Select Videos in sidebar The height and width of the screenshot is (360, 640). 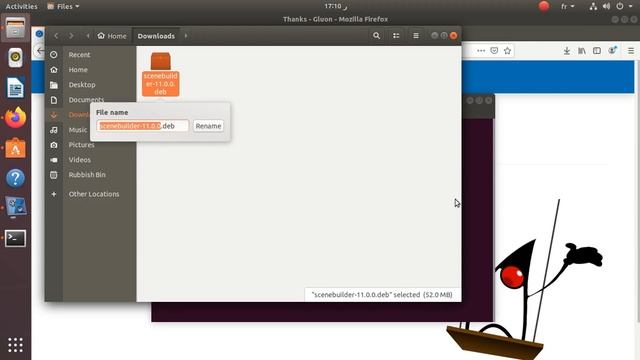79,160
